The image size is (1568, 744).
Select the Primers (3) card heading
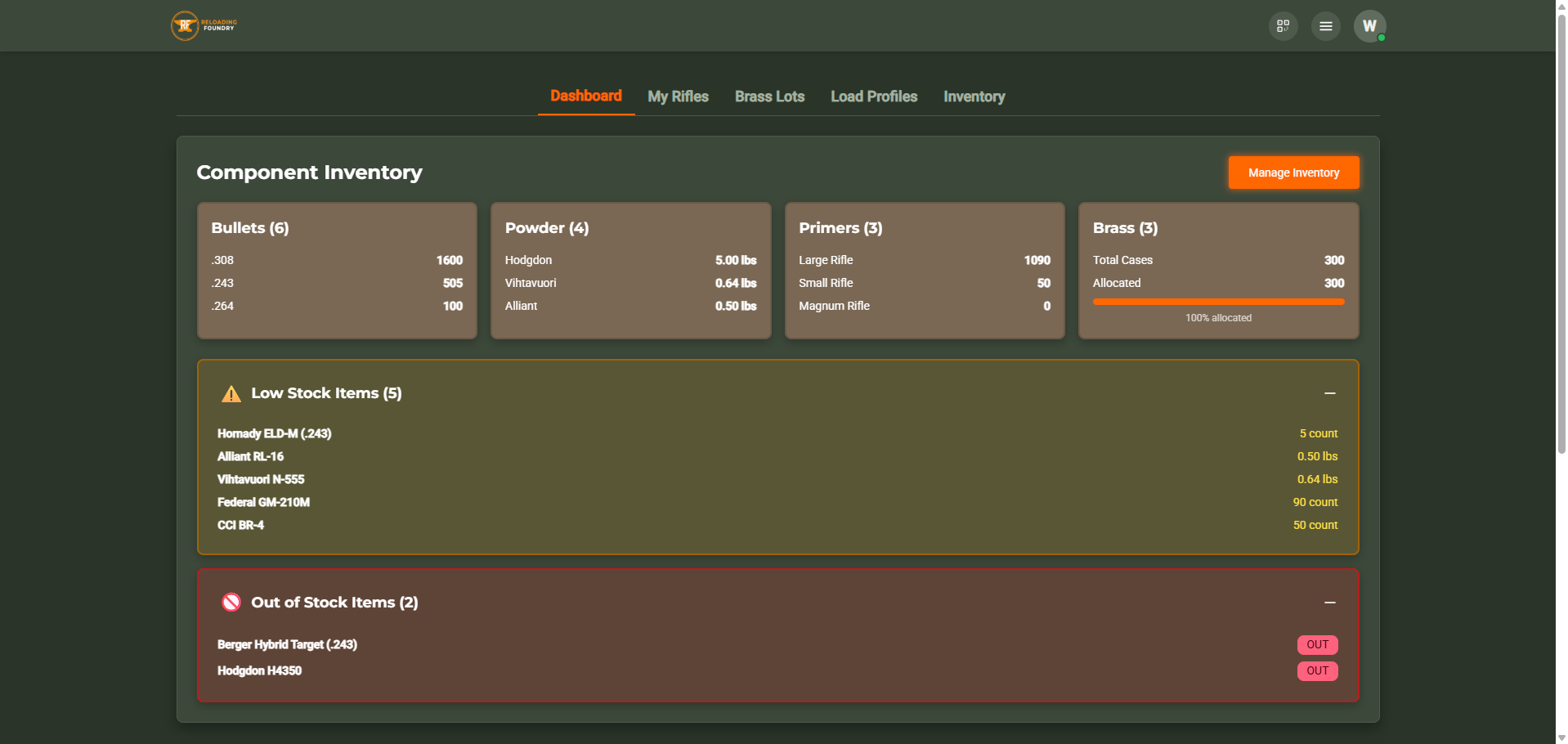[840, 228]
